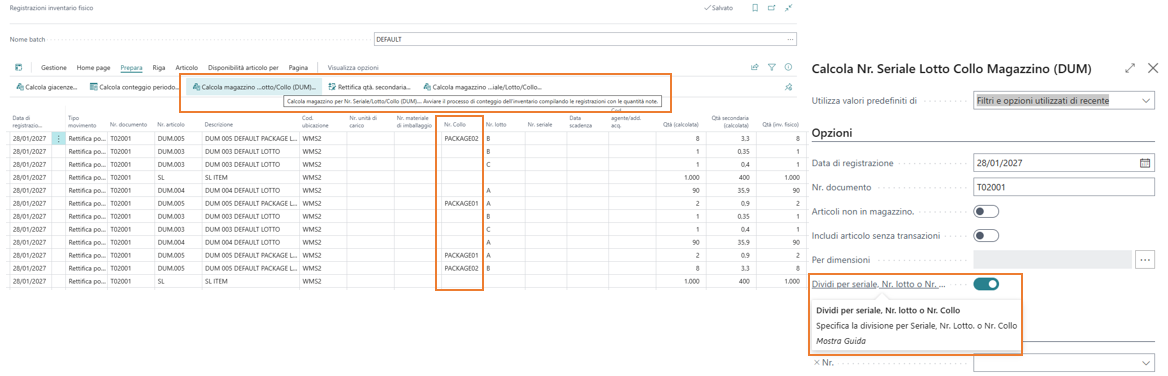The image size is (1168, 376).
Task: Pin the action bar
Action: (x=788, y=87)
